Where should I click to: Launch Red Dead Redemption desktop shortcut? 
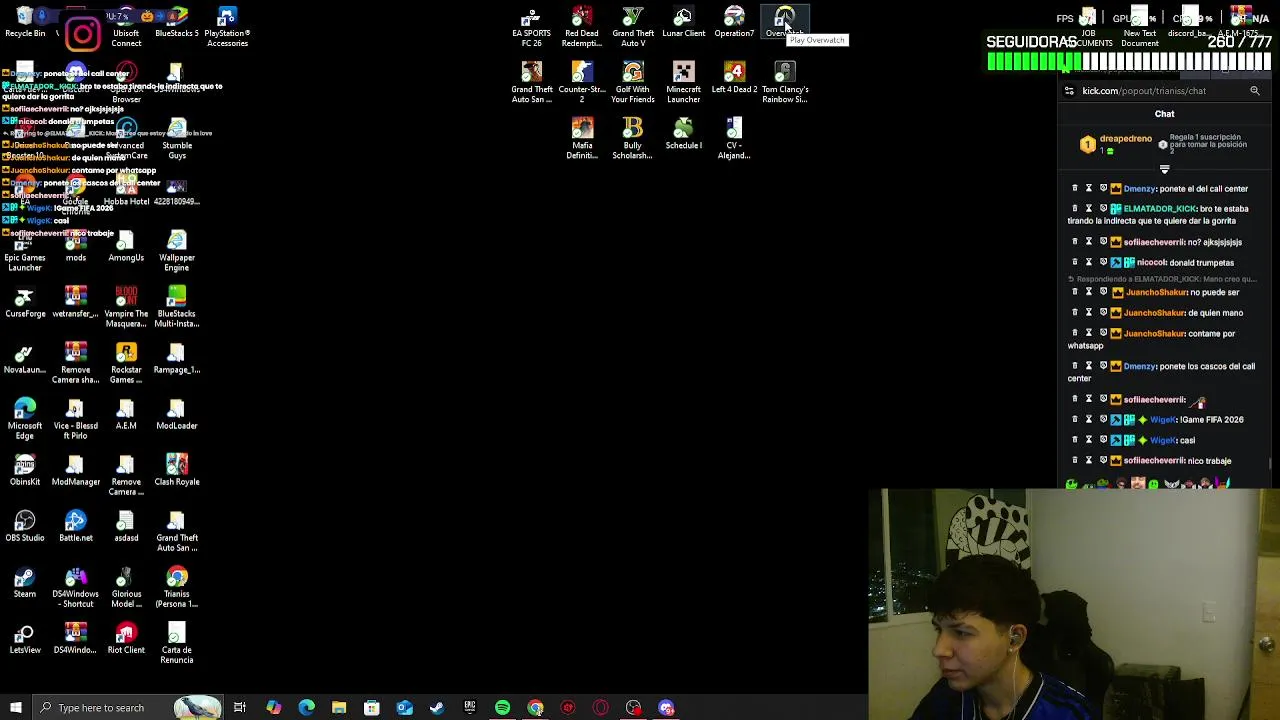(x=582, y=26)
